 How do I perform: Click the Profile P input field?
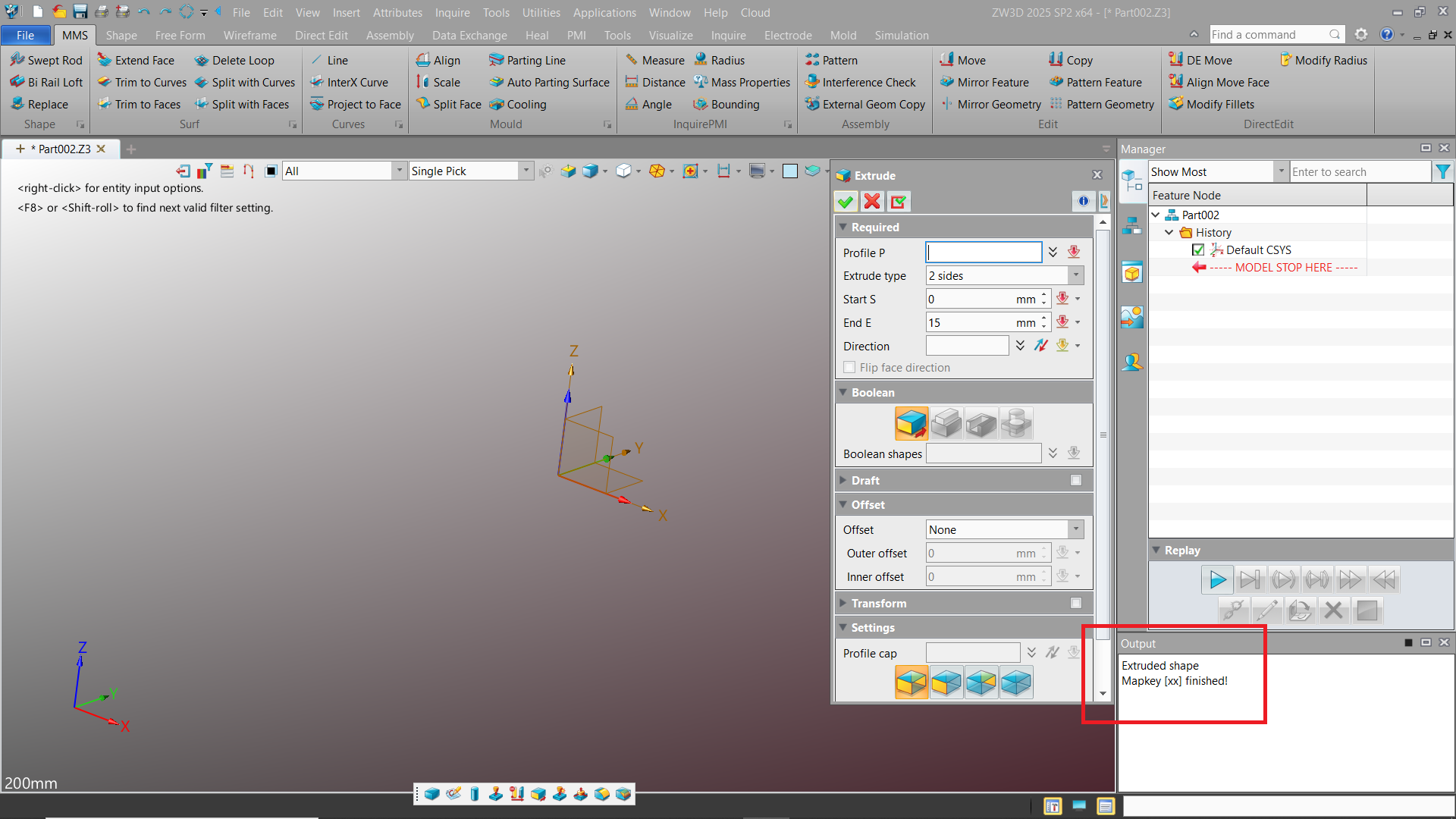(984, 252)
